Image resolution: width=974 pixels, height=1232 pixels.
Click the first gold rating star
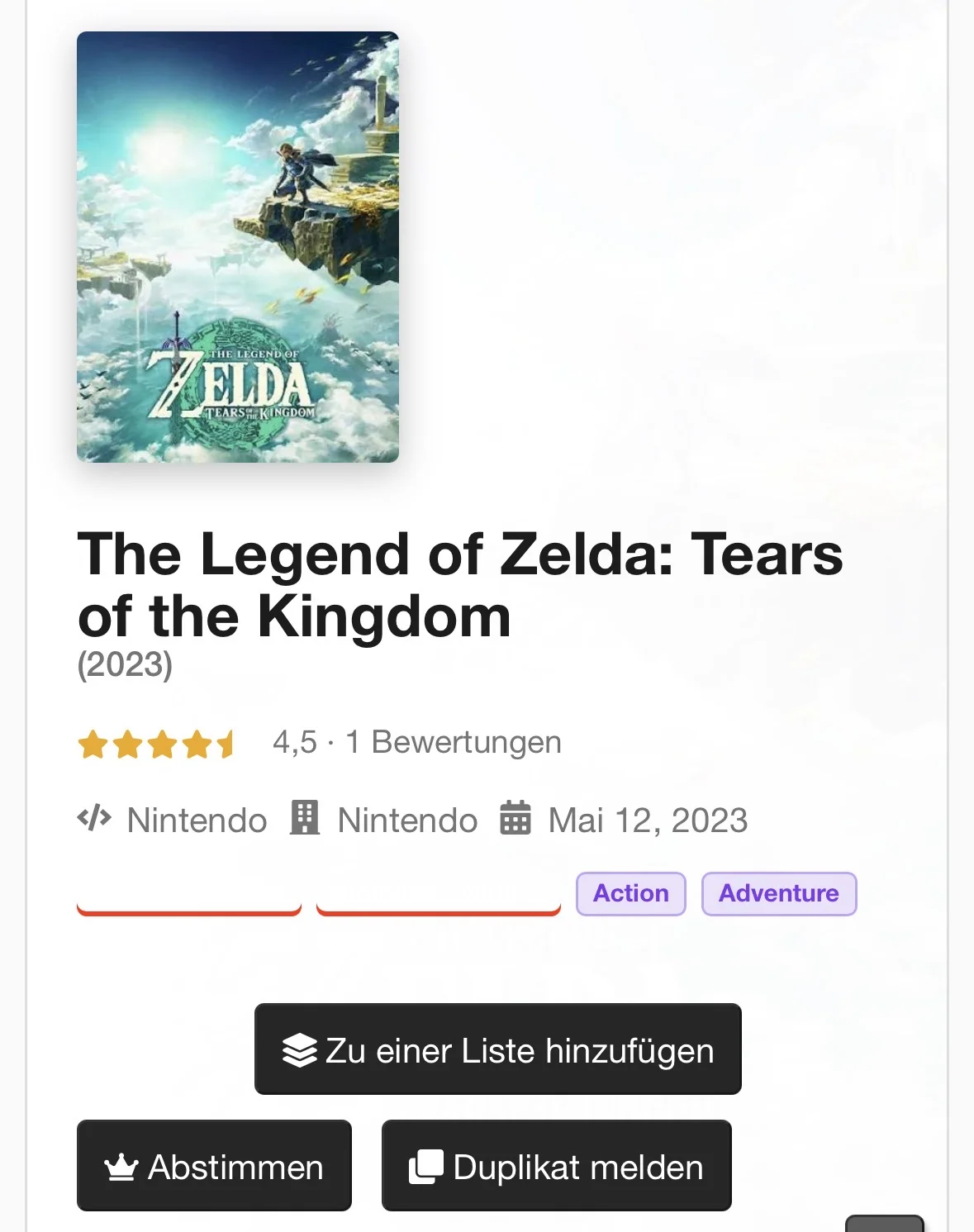tap(93, 744)
